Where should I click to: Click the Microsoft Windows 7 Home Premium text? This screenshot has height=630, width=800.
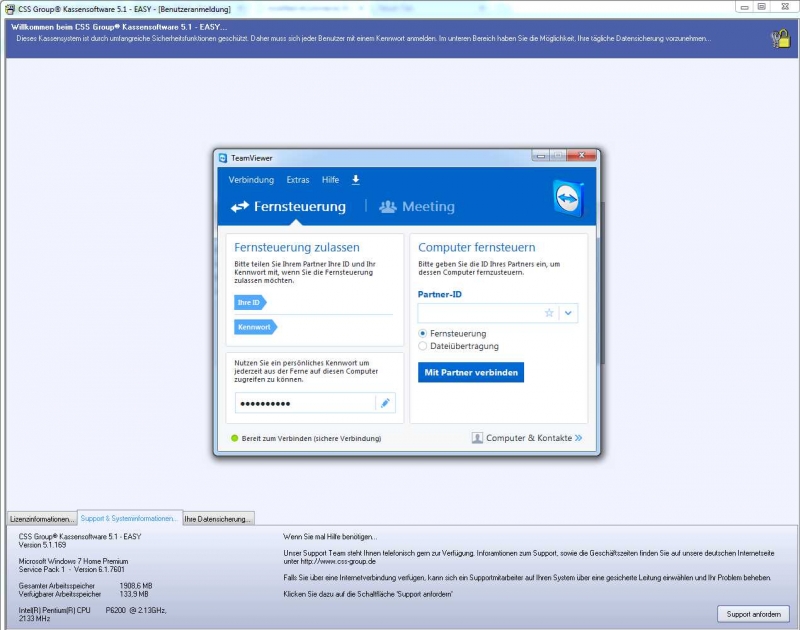click(73, 561)
